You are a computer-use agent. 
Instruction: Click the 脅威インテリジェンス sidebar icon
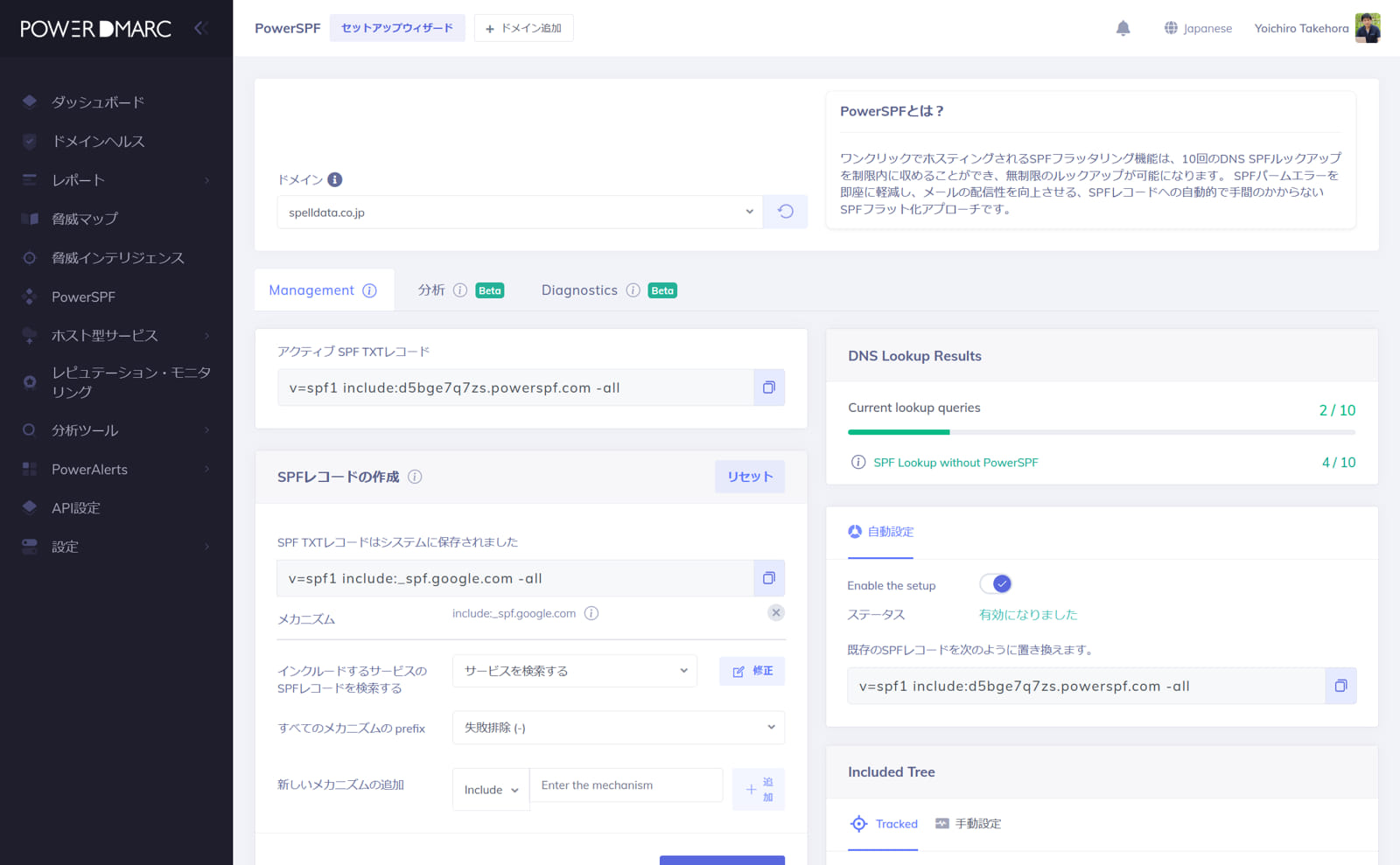(x=30, y=257)
